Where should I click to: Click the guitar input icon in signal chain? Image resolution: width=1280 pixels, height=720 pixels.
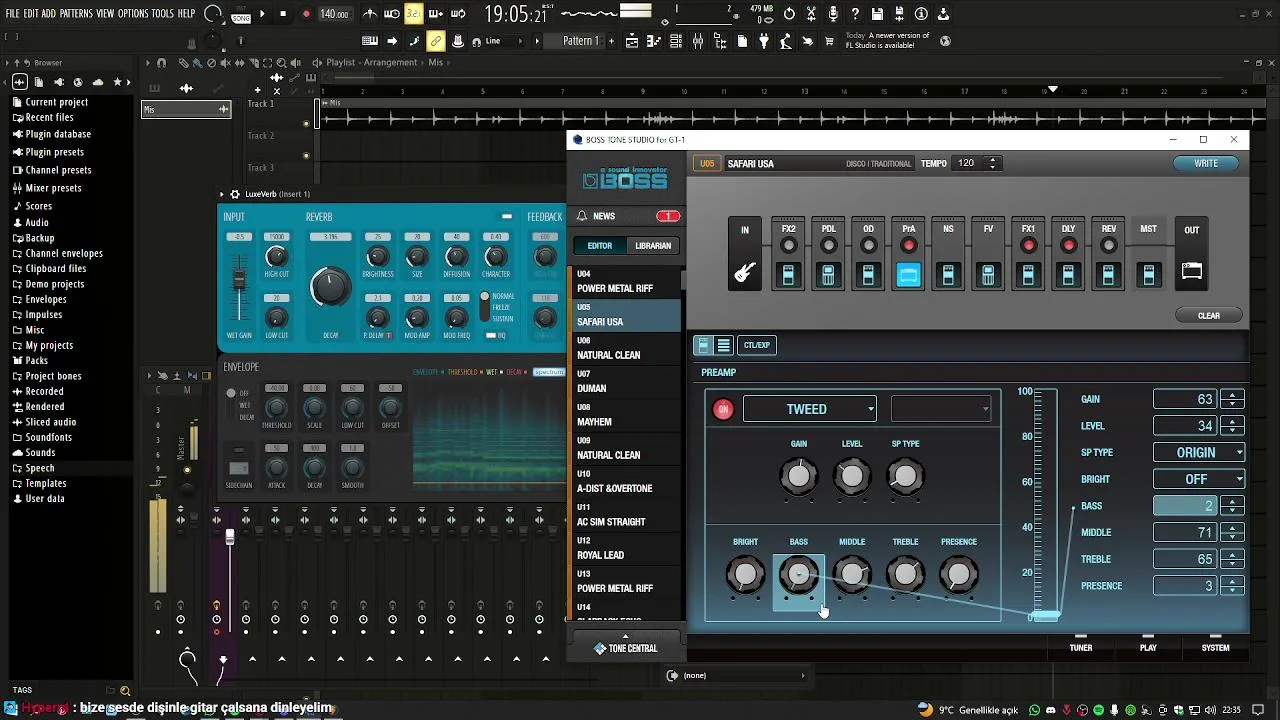744,272
